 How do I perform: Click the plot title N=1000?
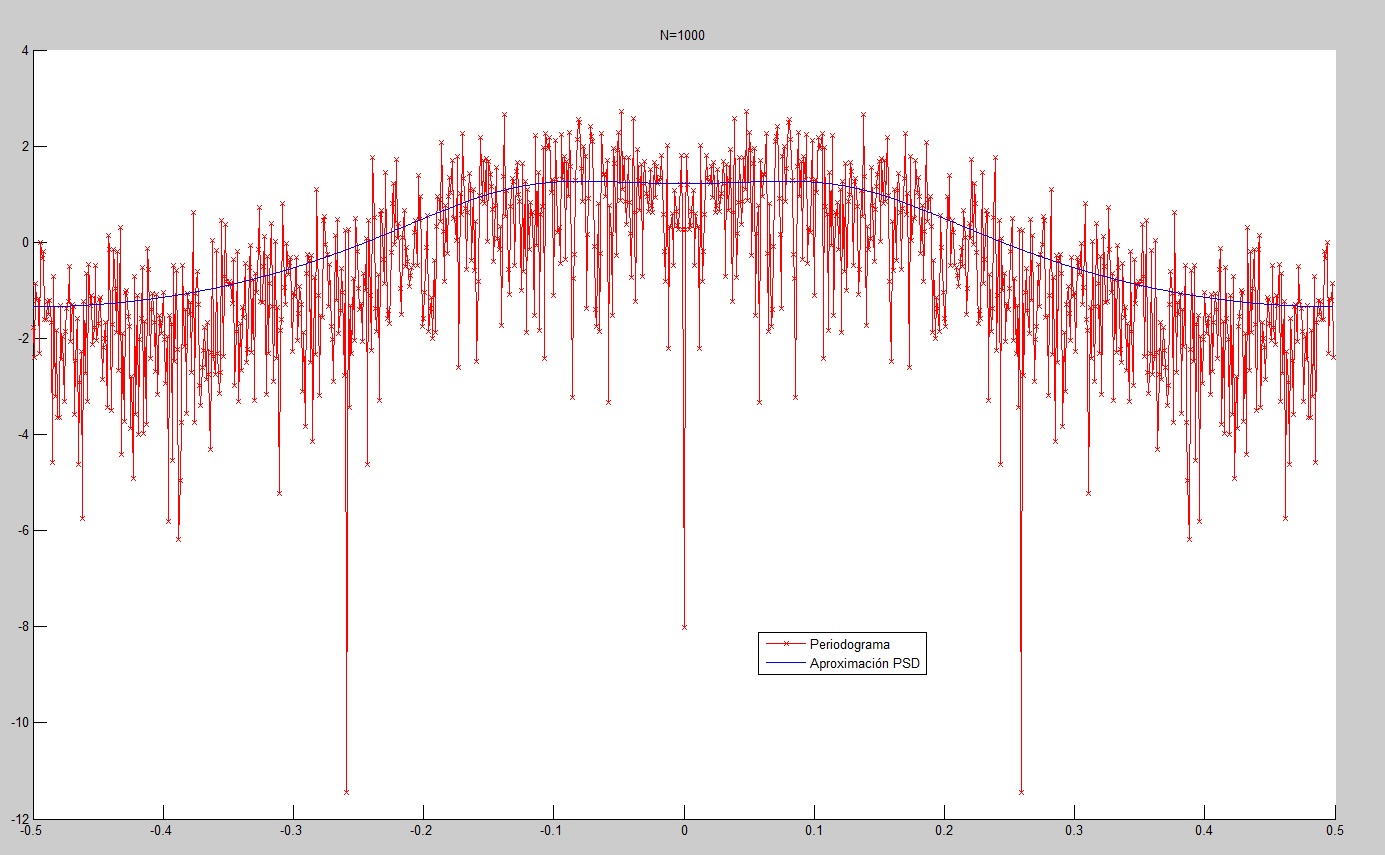pos(684,35)
